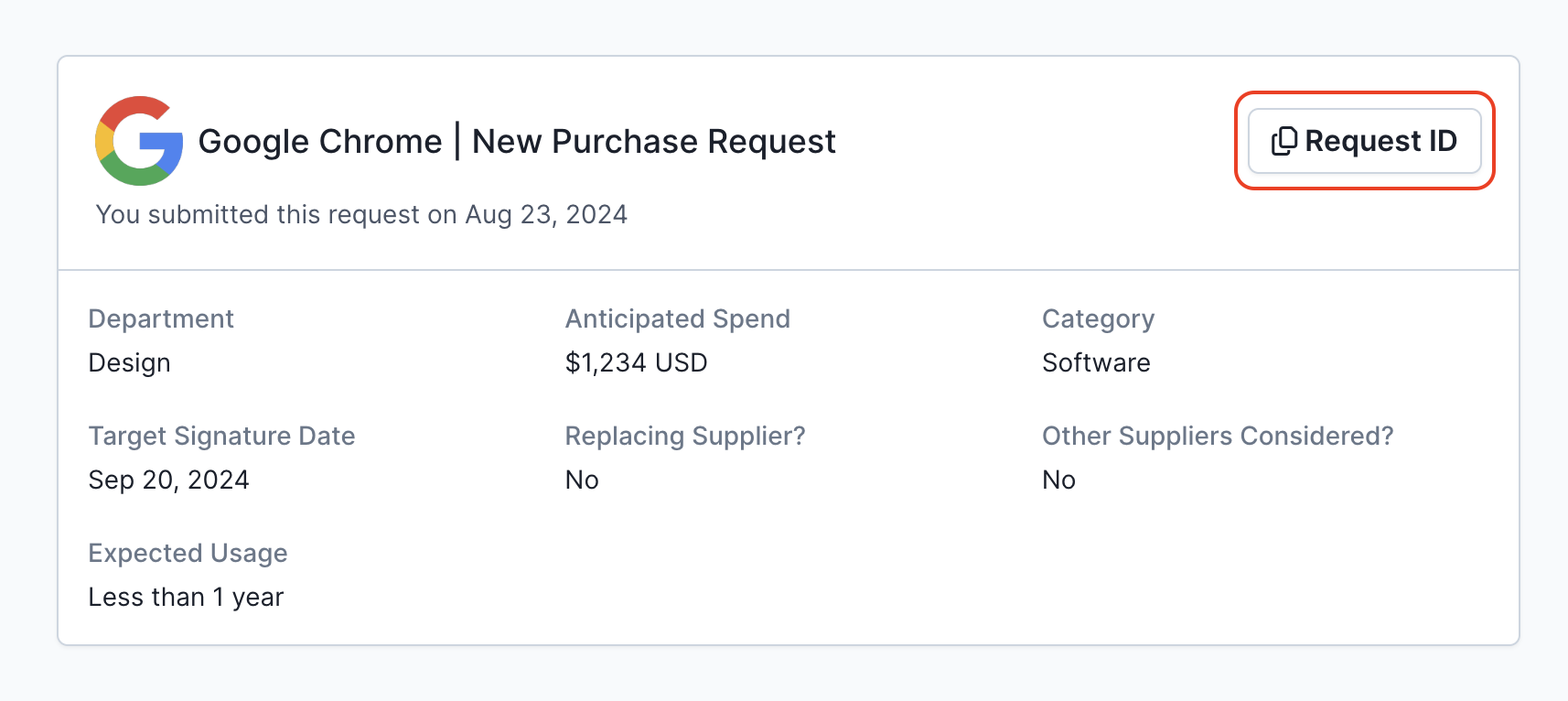Click the Anticipated Spend label

click(677, 318)
